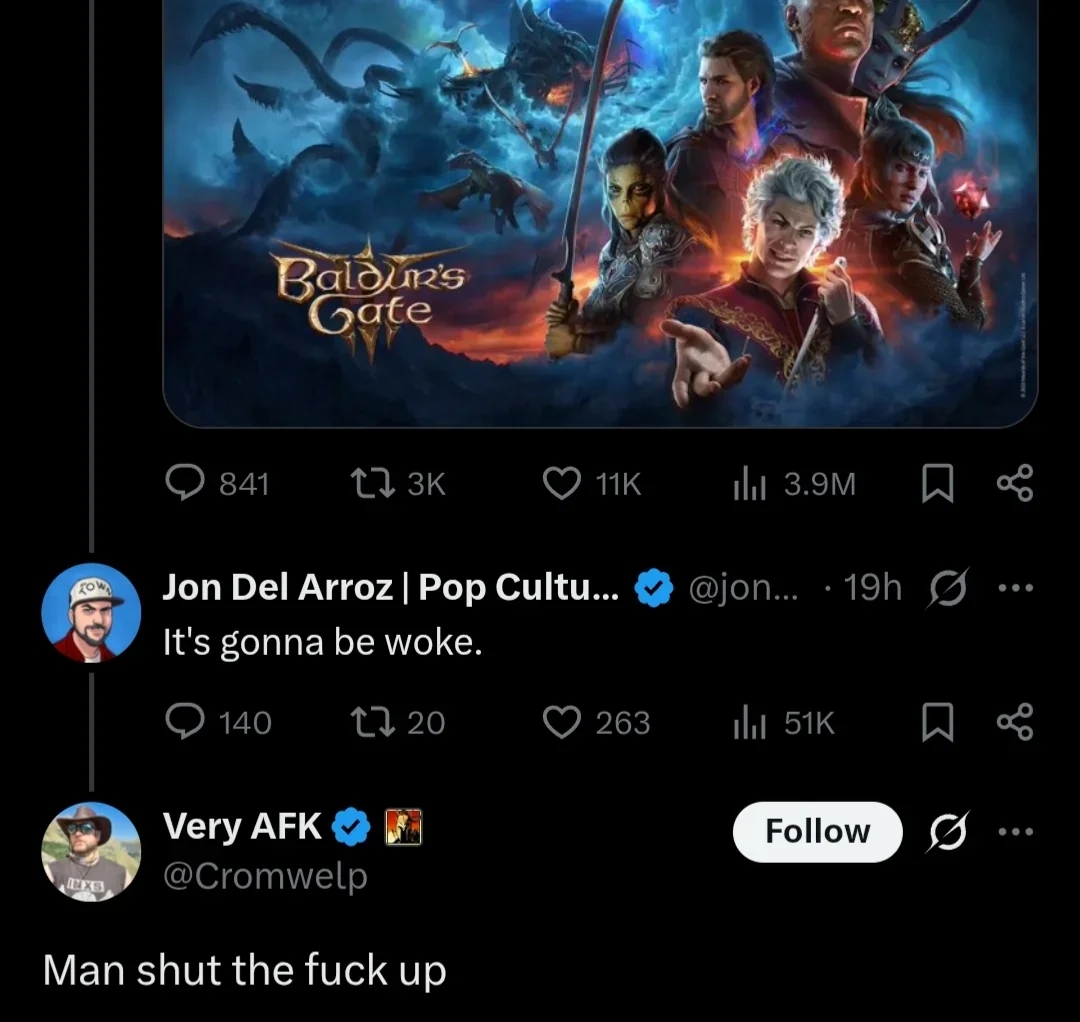The width and height of the screenshot is (1080, 1022).
Task: Bookmark Jon Del Arroz's reply
Action: 935,722
